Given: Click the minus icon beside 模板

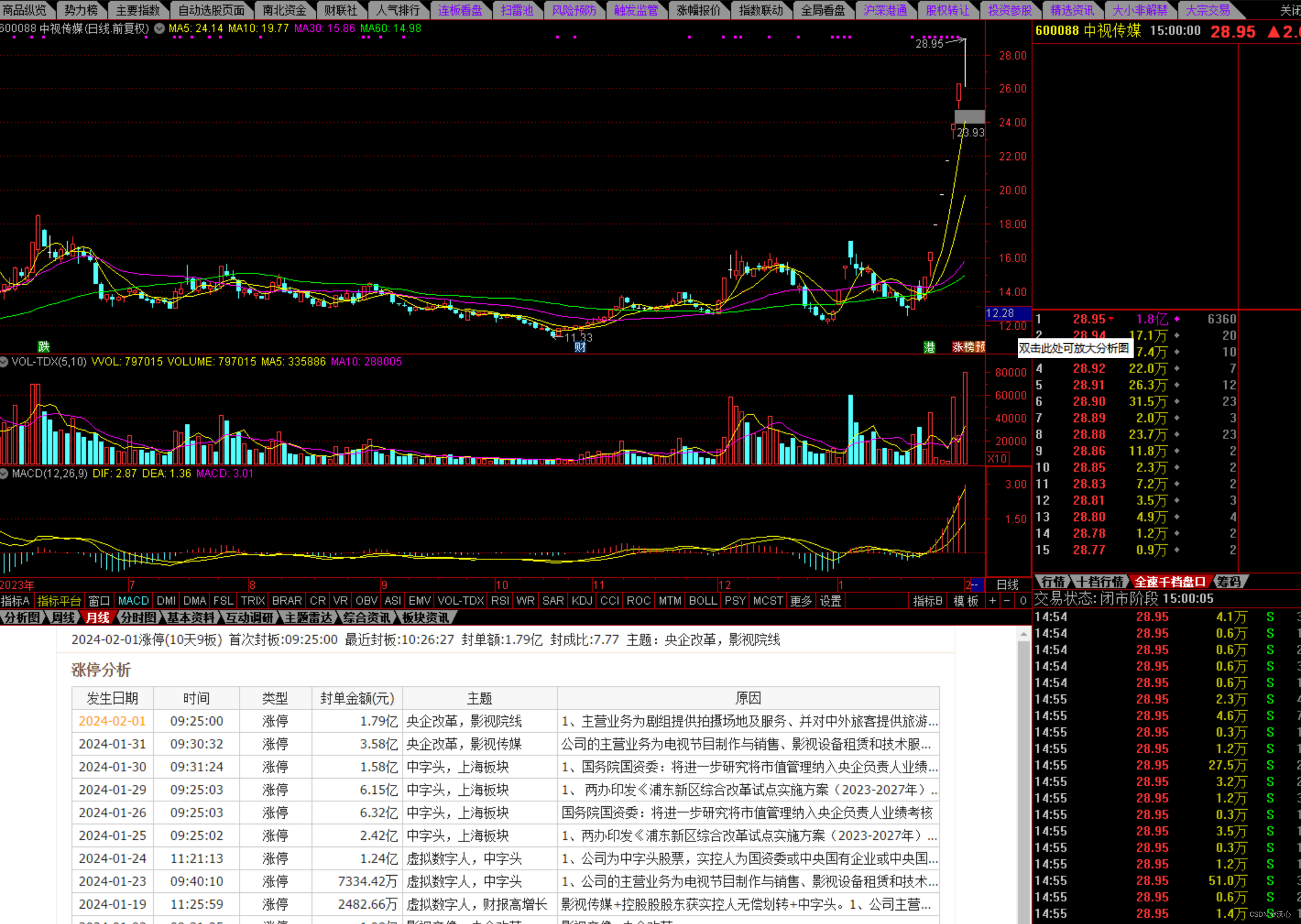Looking at the screenshot, I should (1007, 601).
